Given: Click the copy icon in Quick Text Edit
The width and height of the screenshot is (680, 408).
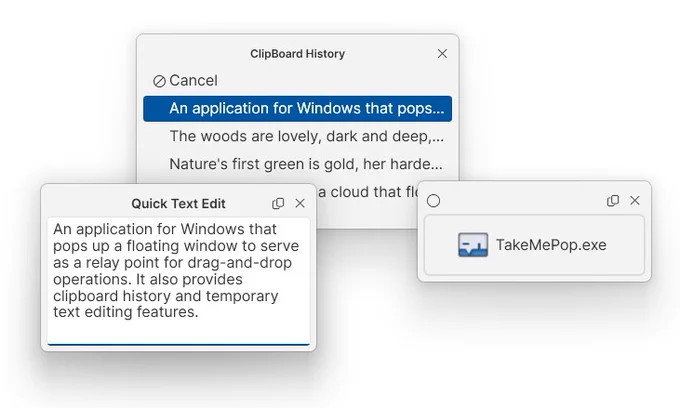Looking at the screenshot, I should pyautogui.click(x=278, y=203).
